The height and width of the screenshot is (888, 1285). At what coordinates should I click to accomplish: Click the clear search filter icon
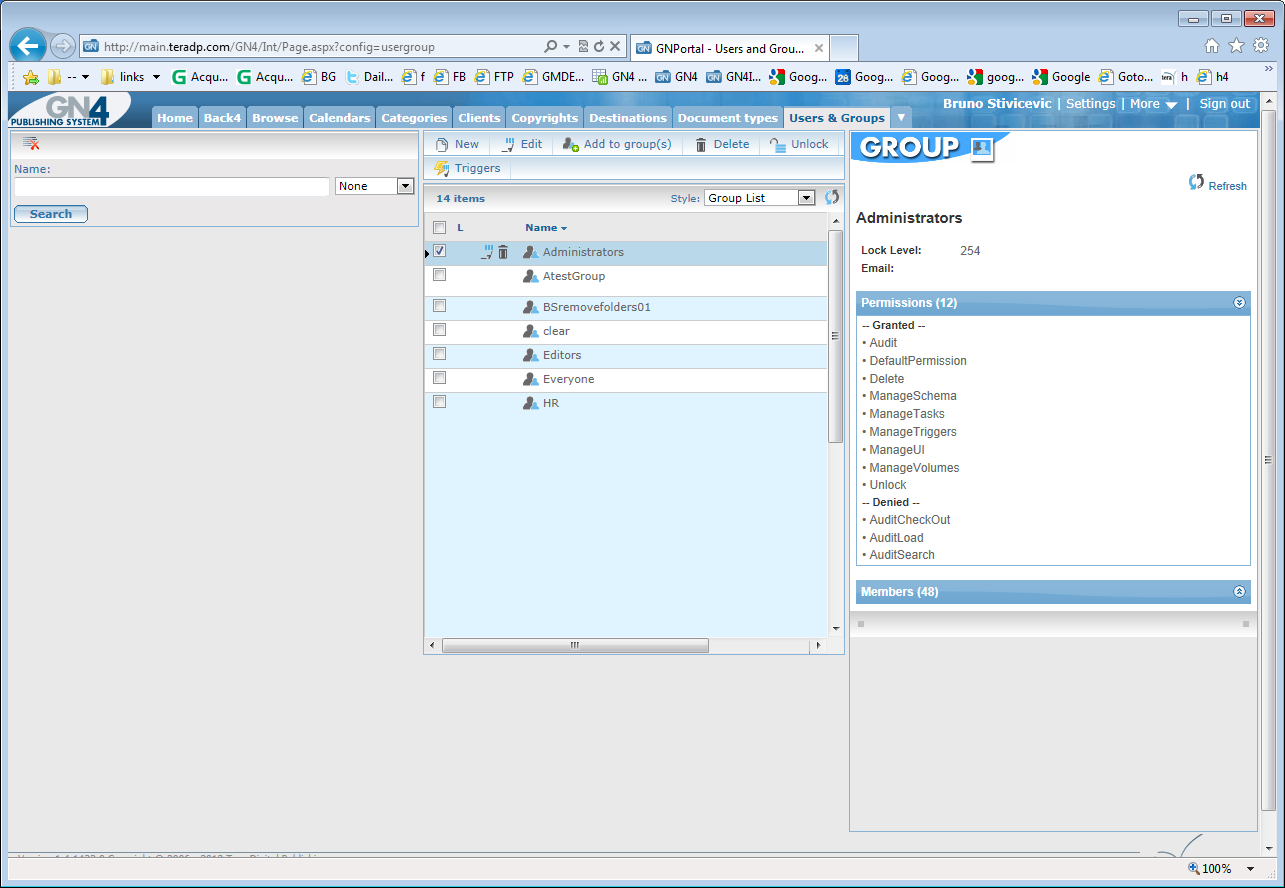point(31,144)
